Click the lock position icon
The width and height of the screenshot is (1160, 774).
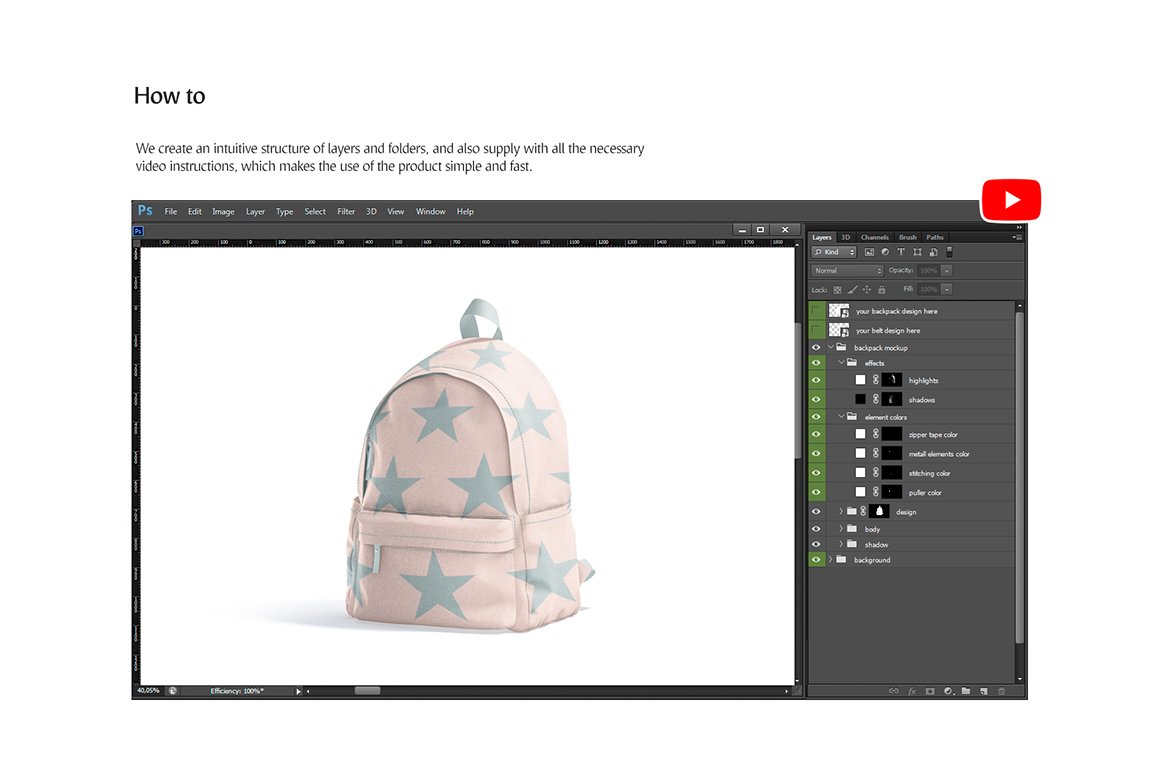[x=867, y=290]
